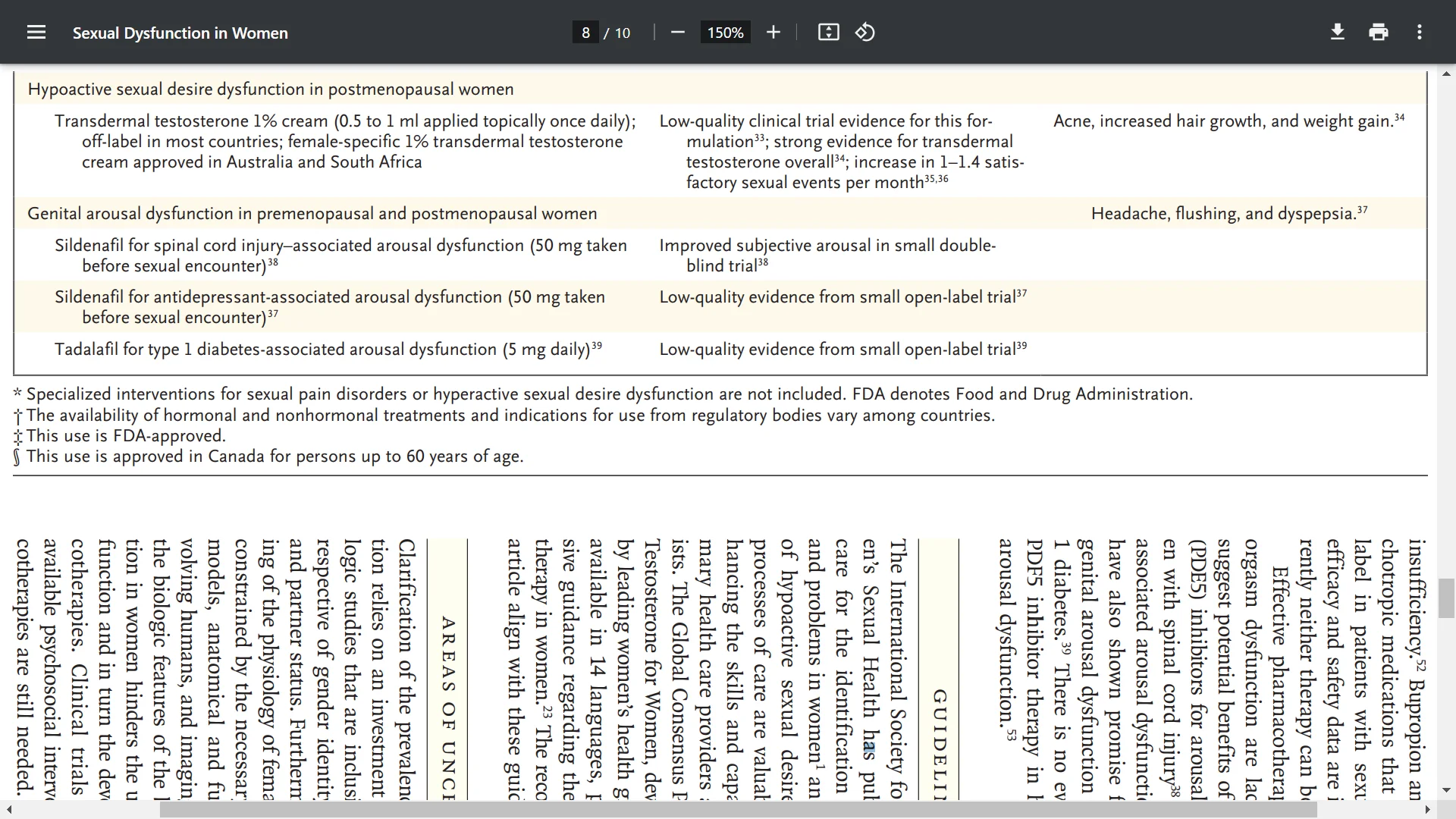Click 'Acne, increased hair growth, and weight gain' text
This screenshot has width=1456, height=819.
tap(1228, 121)
